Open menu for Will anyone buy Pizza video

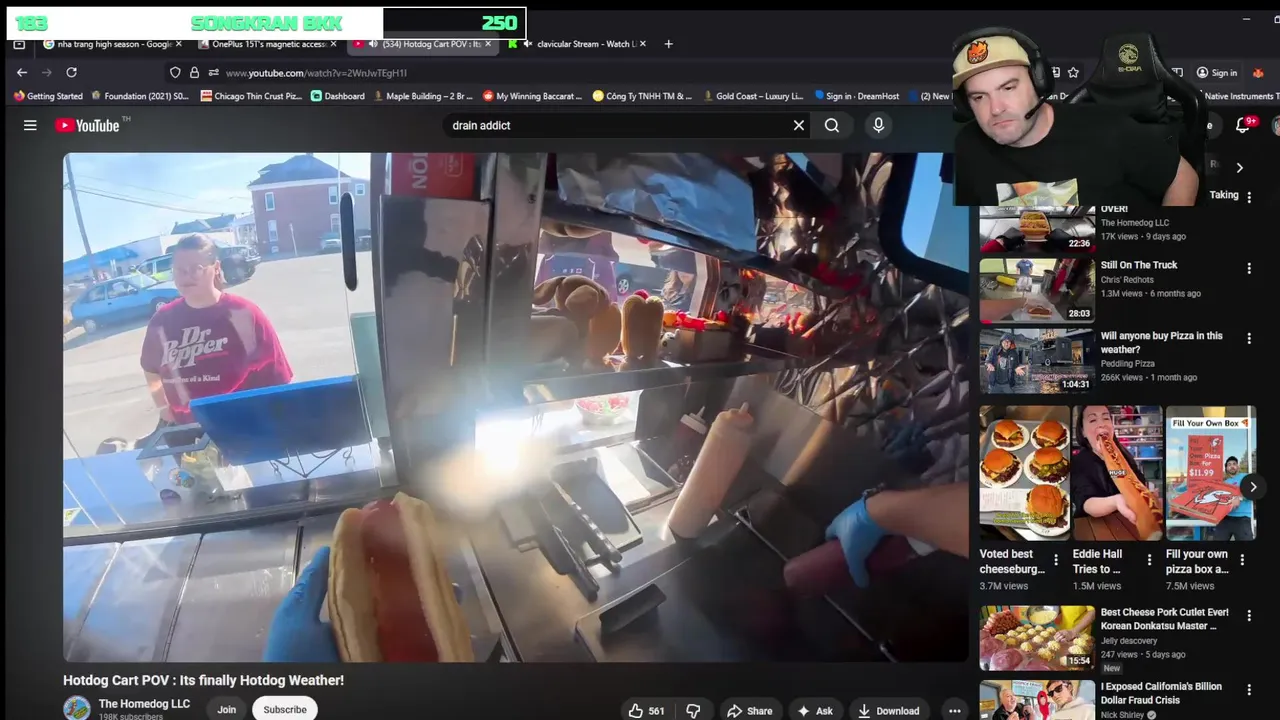[1249, 339]
